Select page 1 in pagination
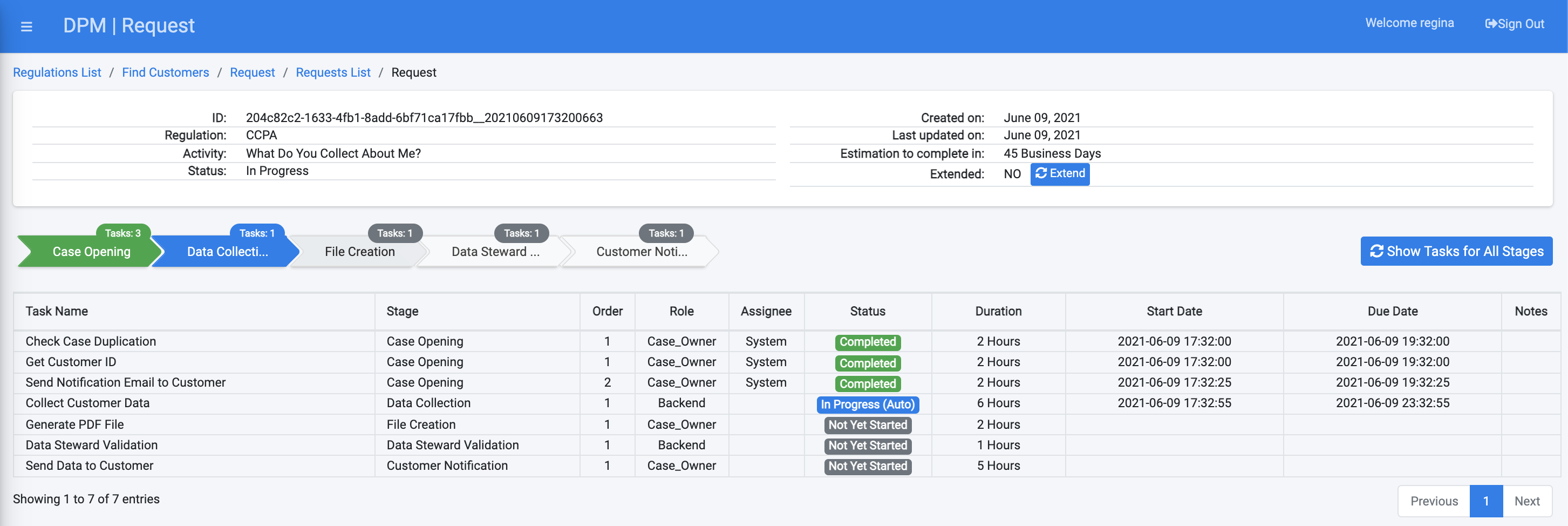The height and width of the screenshot is (526, 1568). (x=1485, y=501)
